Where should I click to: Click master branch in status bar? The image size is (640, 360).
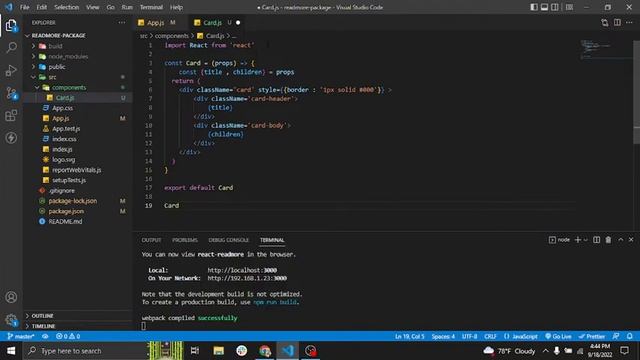pos(21,336)
